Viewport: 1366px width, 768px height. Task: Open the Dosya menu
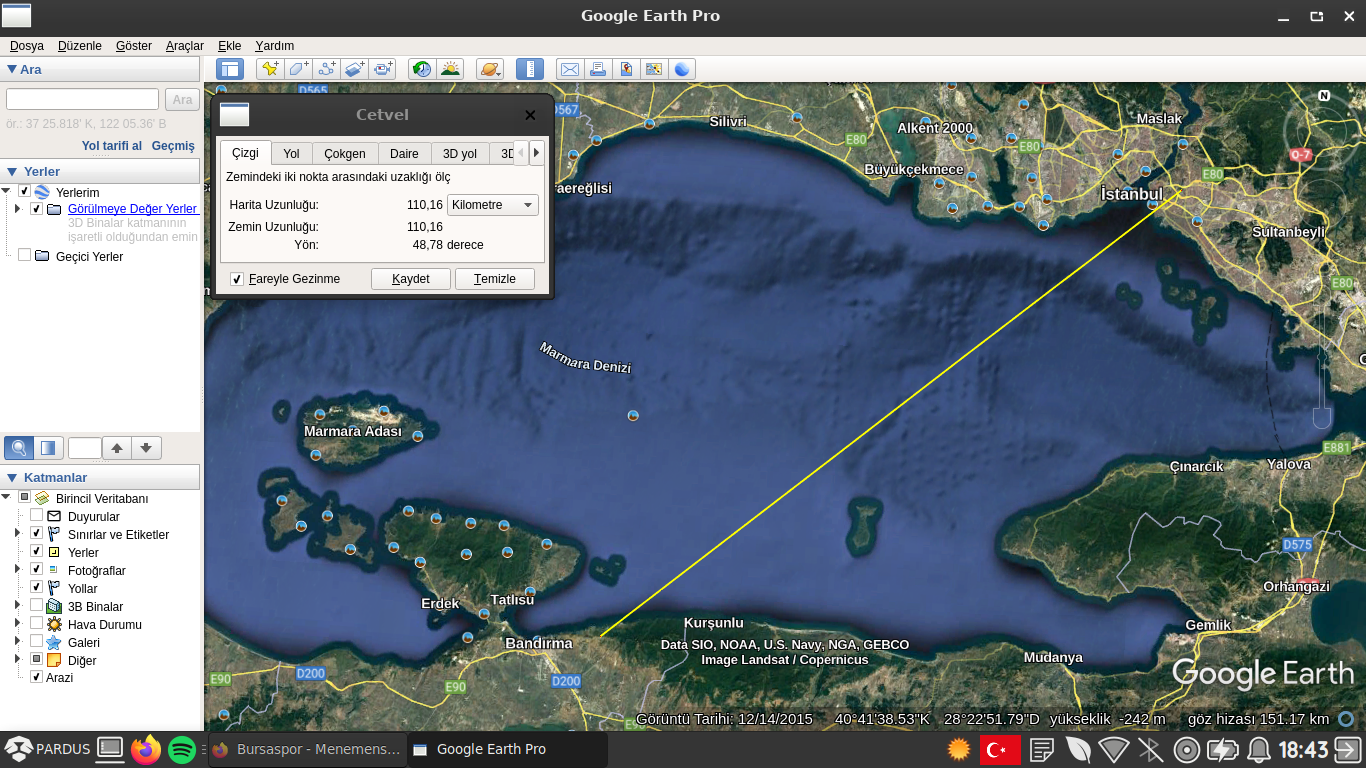coord(27,46)
